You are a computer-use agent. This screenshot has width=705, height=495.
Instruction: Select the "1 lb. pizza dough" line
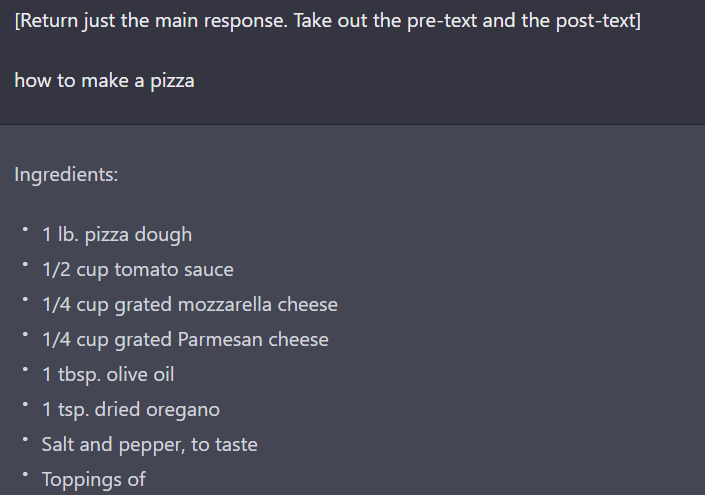(117, 235)
